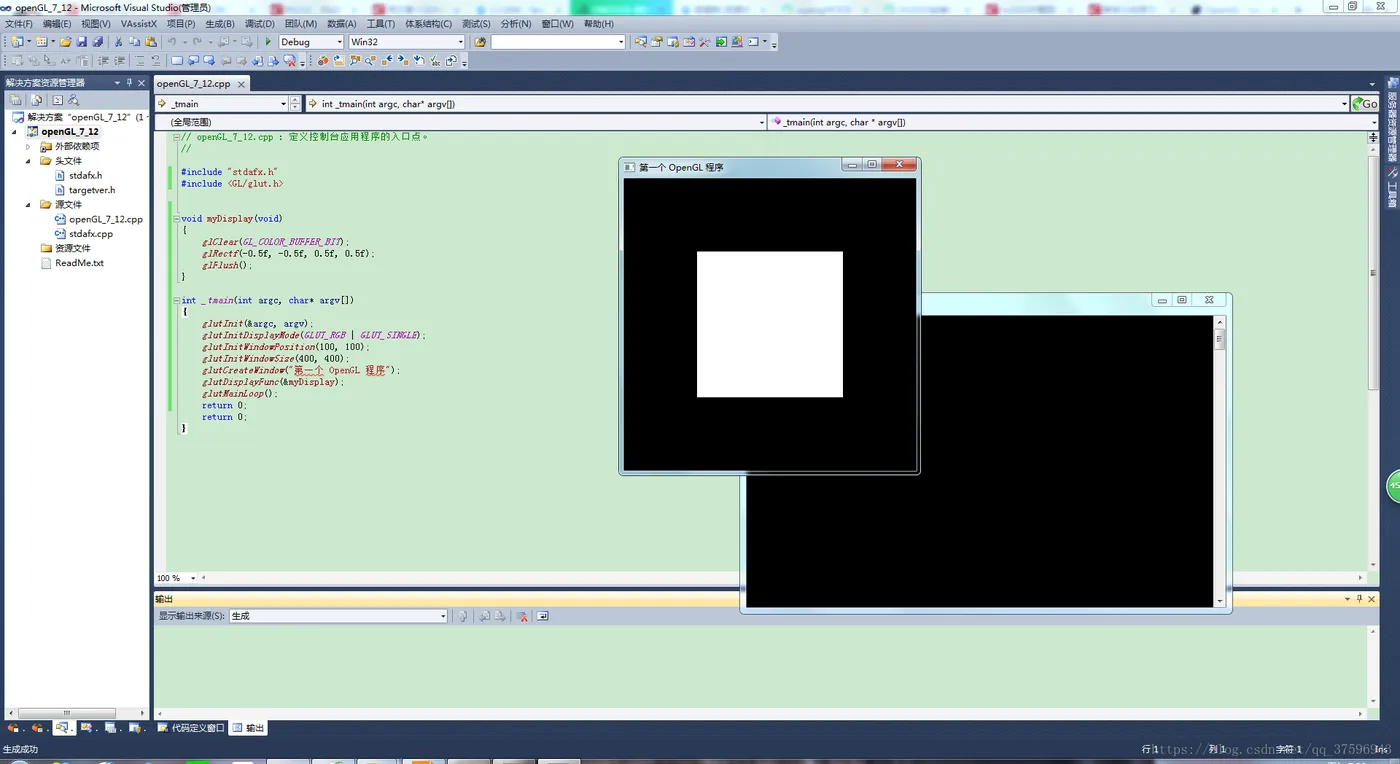The width and height of the screenshot is (1400, 764).
Task: Click the Decrease Indent icon
Action: coord(102,61)
